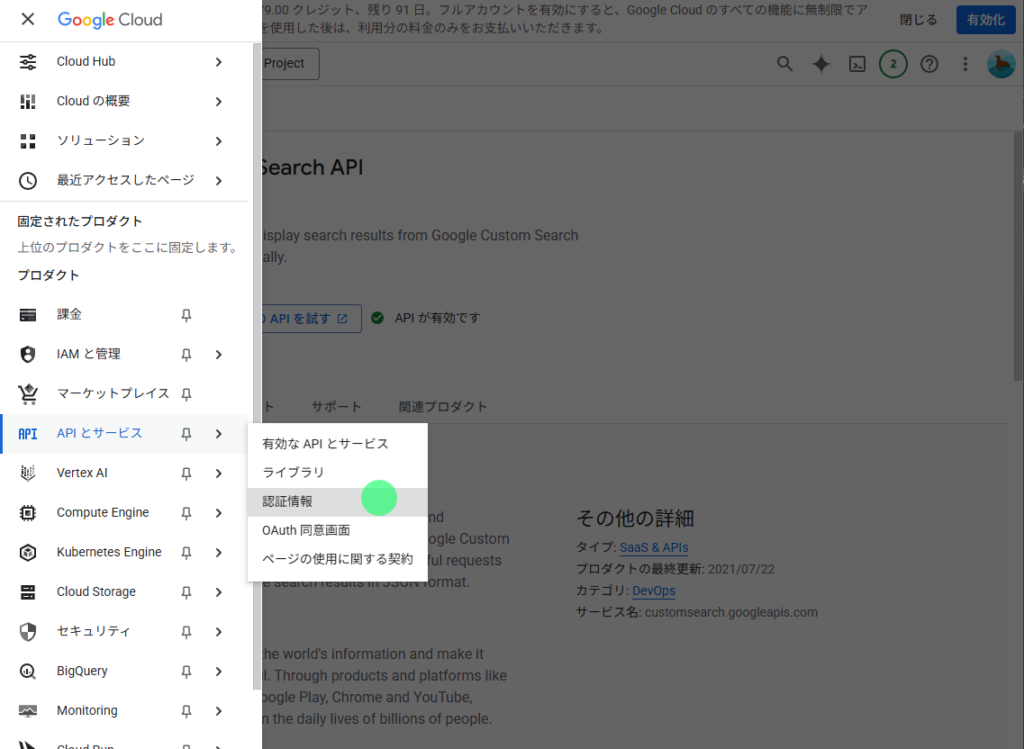
Task: Click the navigation menu scrollbar
Action: pyautogui.click(x=256, y=360)
